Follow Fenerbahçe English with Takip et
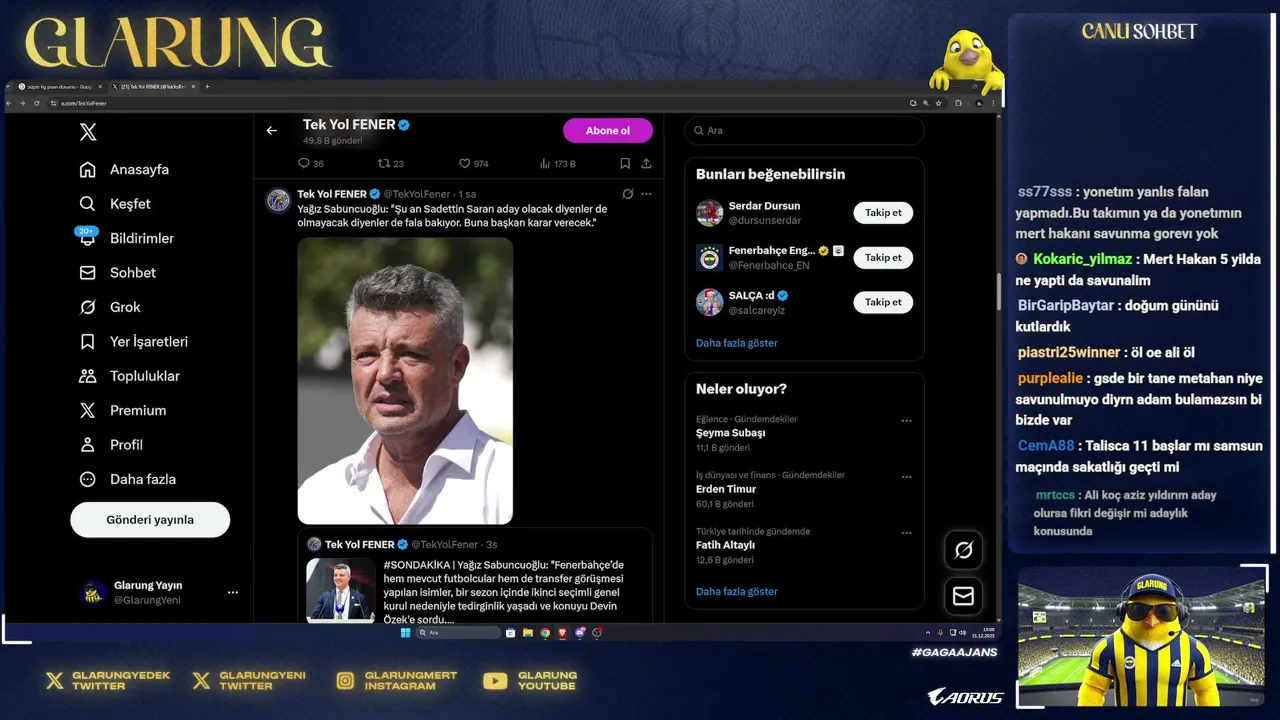 tap(883, 258)
